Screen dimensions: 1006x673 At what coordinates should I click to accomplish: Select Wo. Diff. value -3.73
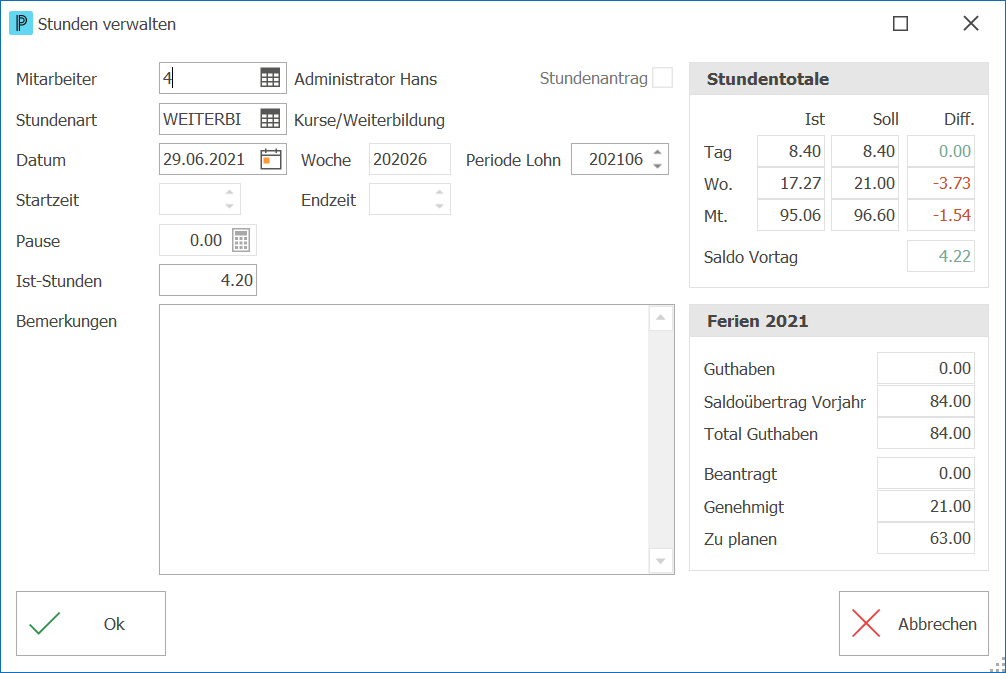pos(941,183)
